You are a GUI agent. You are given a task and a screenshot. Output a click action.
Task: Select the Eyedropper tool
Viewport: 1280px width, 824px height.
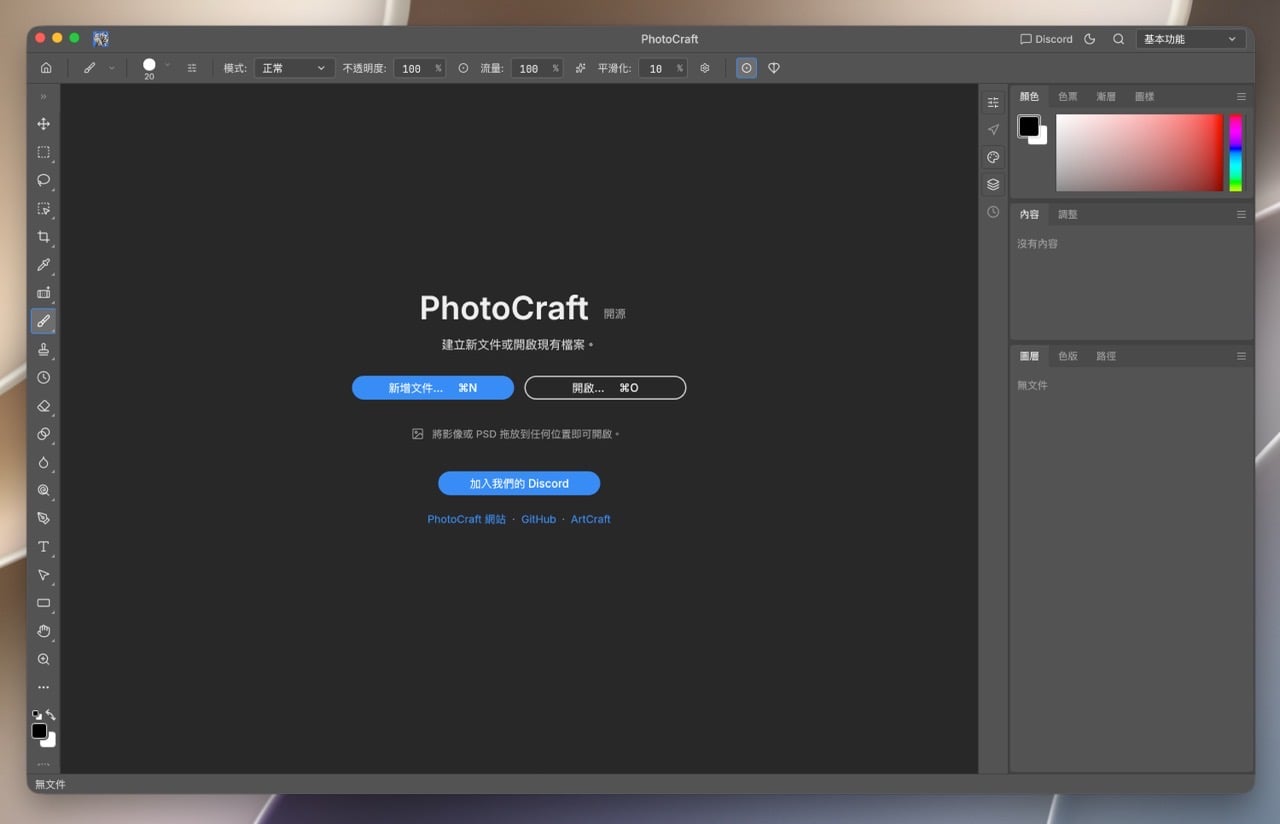click(43, 265)
